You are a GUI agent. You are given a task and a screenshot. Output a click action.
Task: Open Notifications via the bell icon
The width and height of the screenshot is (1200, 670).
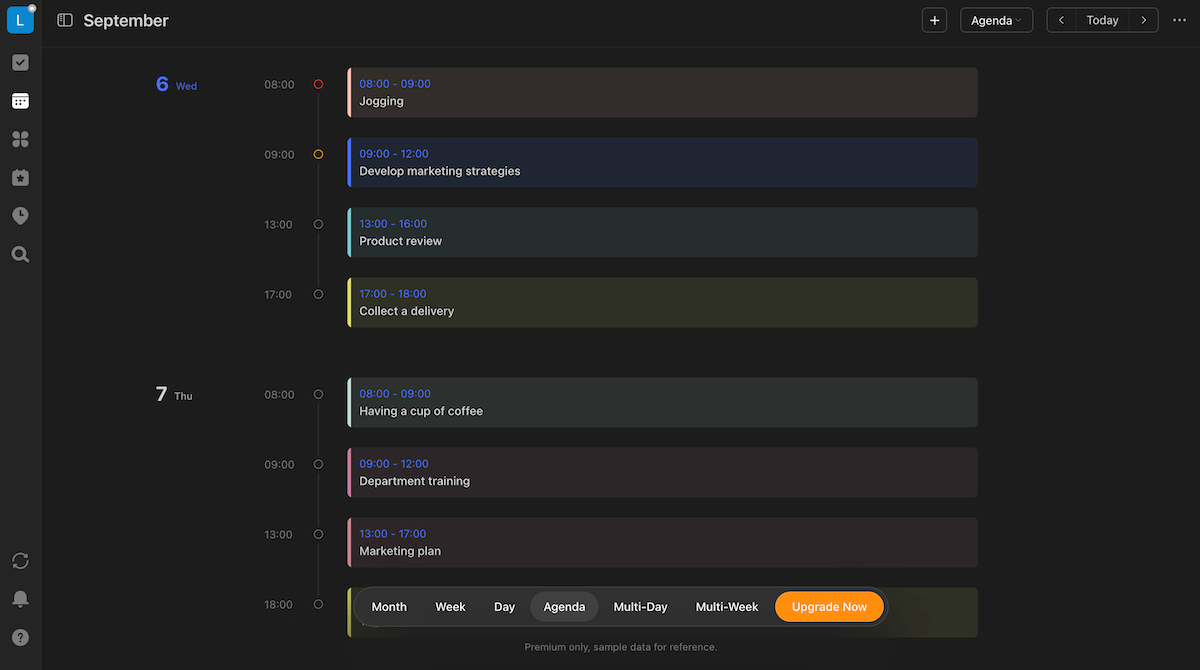pyautogui.click(x=20, y=598)
